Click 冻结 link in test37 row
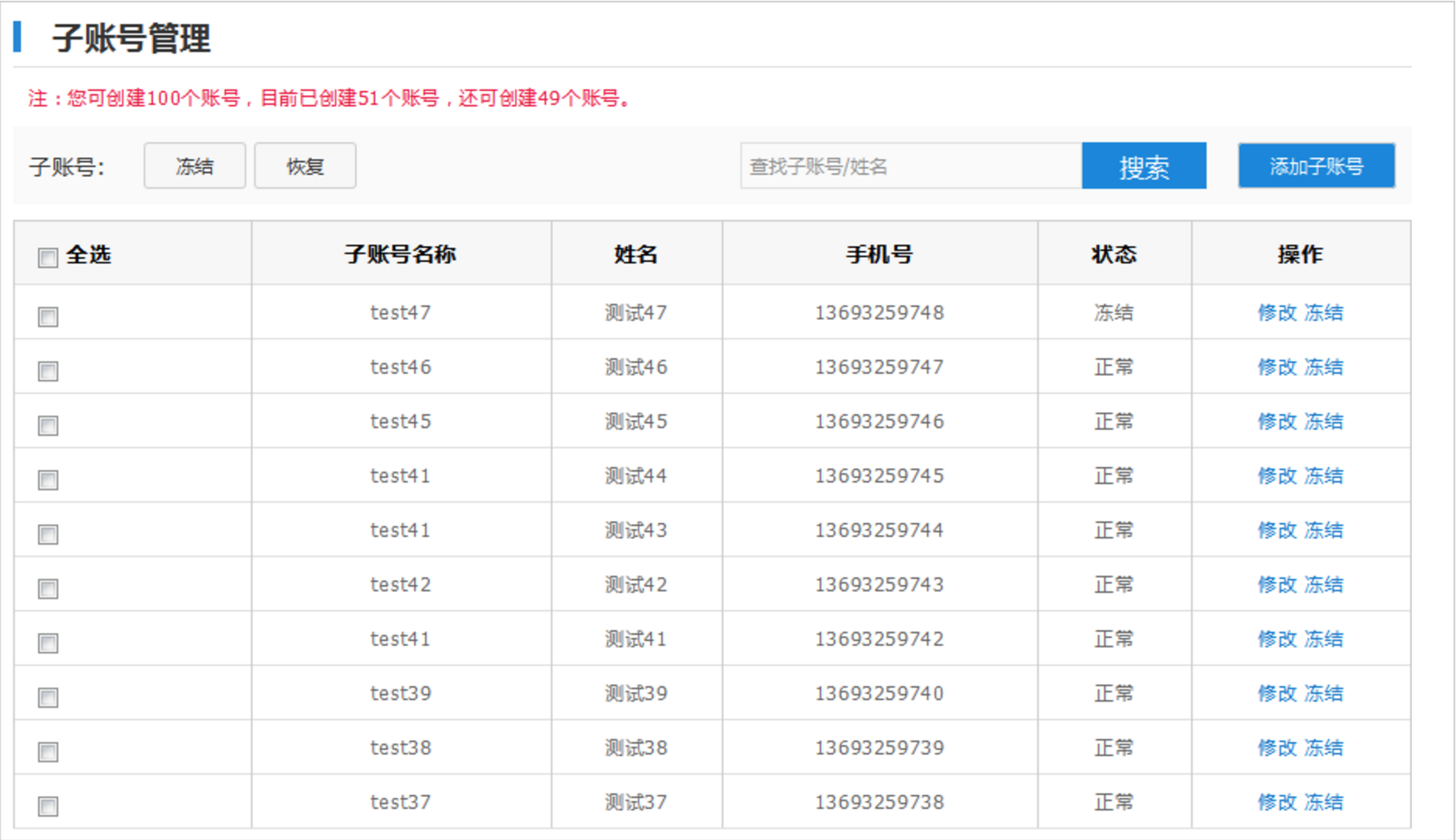The width and height of the screenshot is (1456, 840). click(1323, 803)
